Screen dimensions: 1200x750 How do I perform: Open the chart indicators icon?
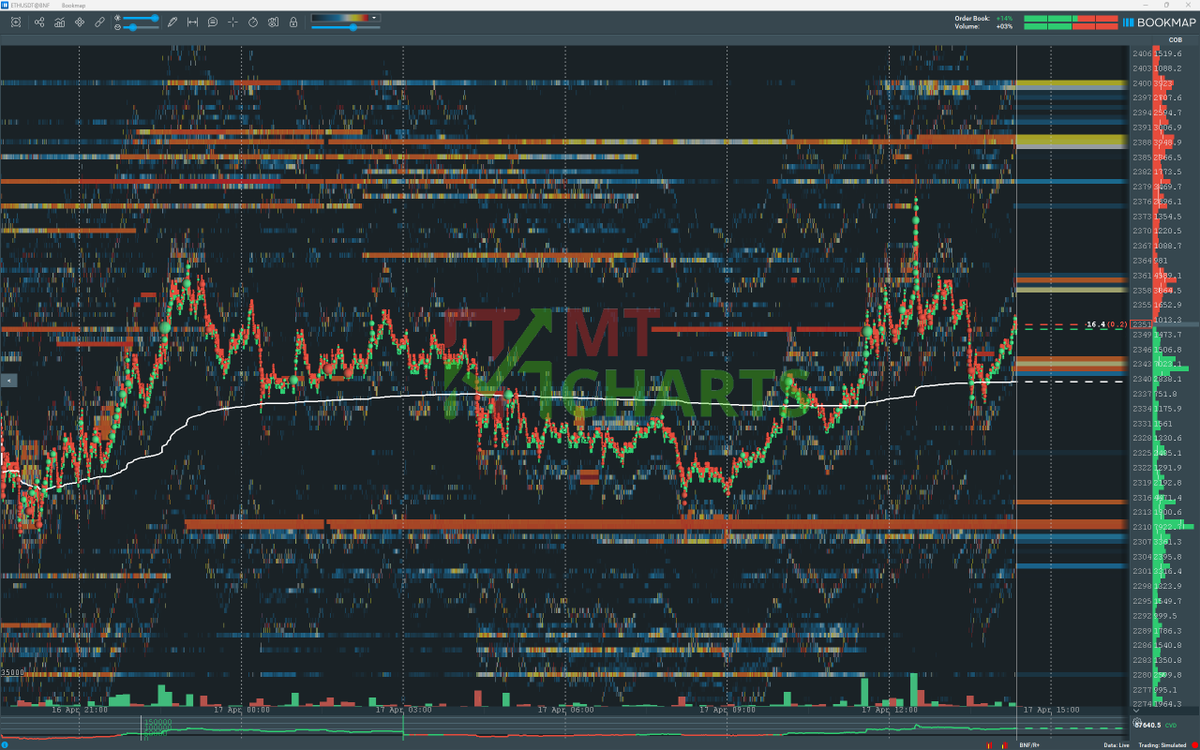point(59,22)
